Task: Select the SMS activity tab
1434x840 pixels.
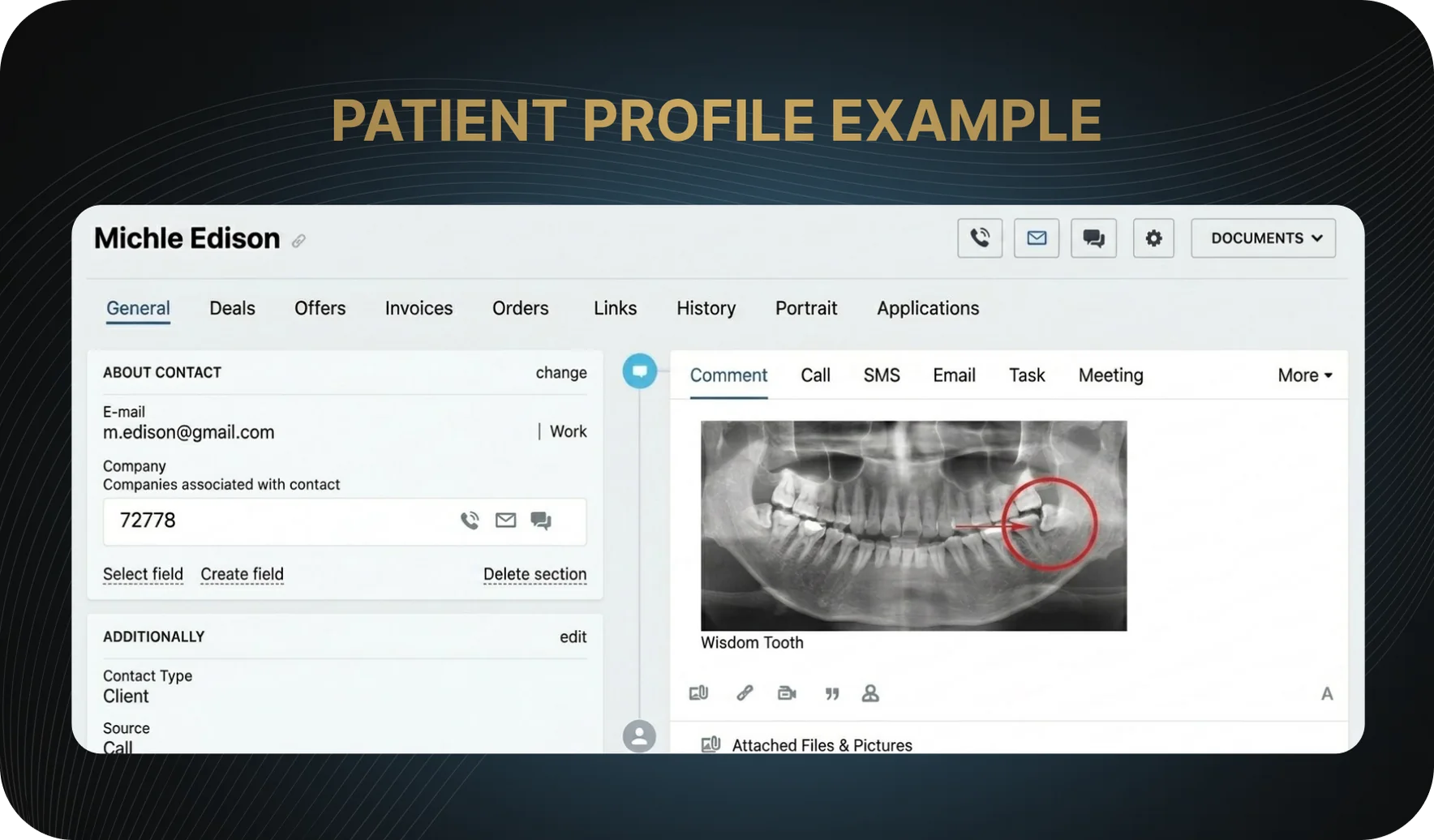Action: point(882,375)
